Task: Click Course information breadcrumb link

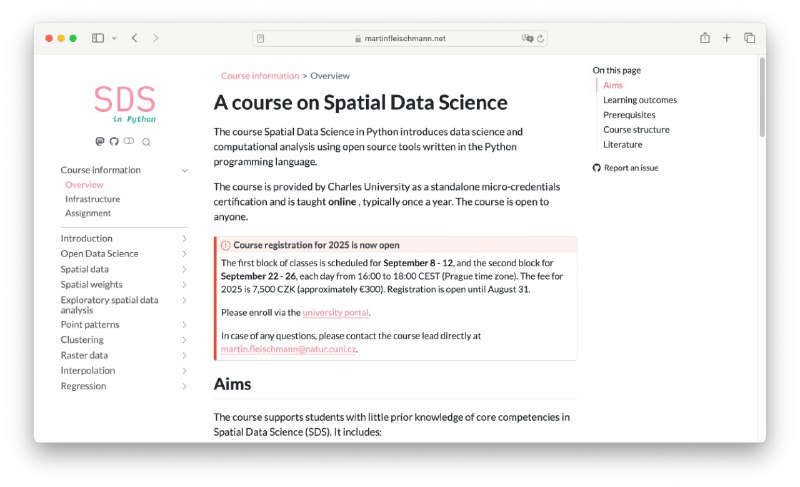Action: (x=260, y=75)
